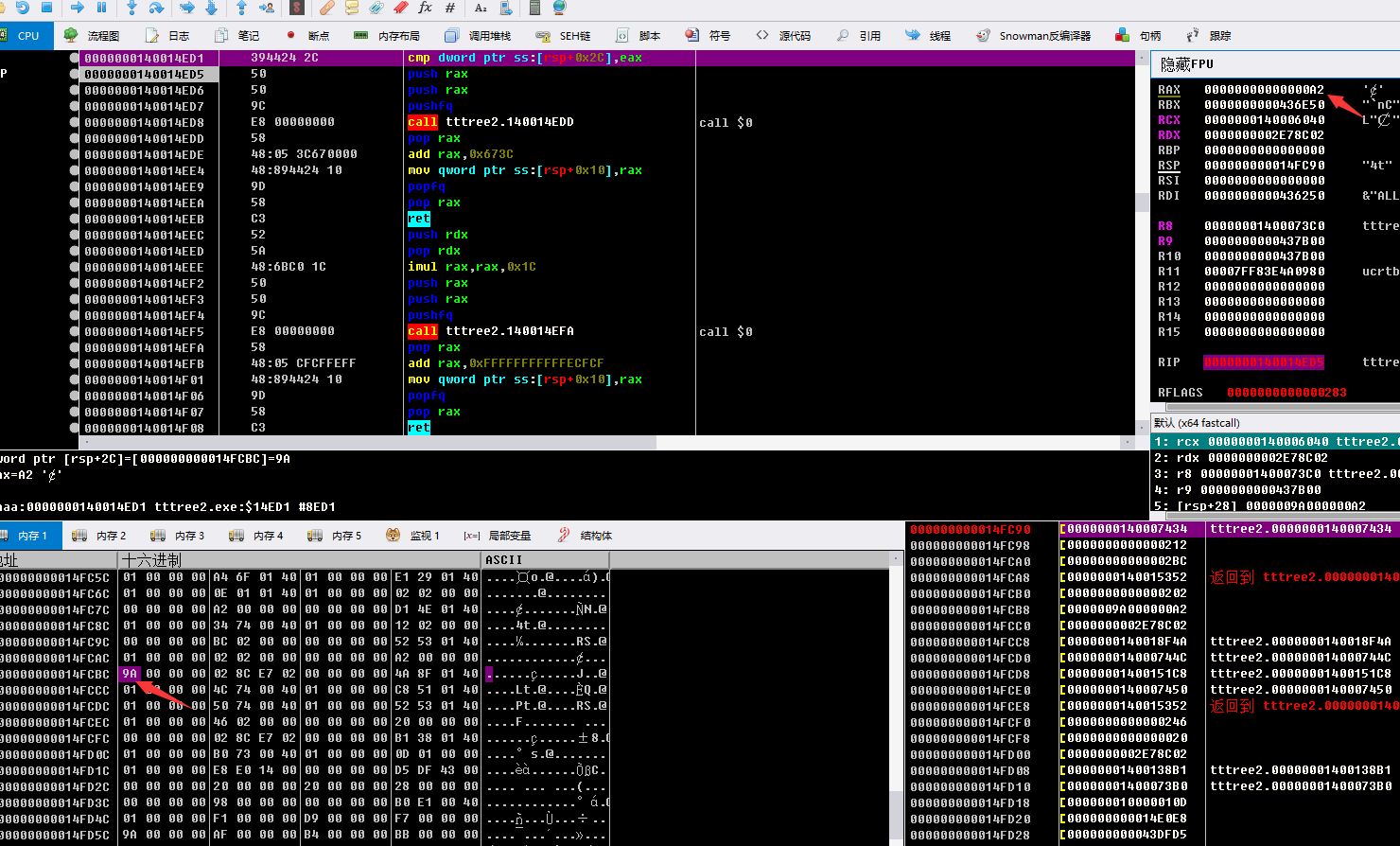Toggle breakpoint bullet at address 0000000140014EF5

click(75, 331)
